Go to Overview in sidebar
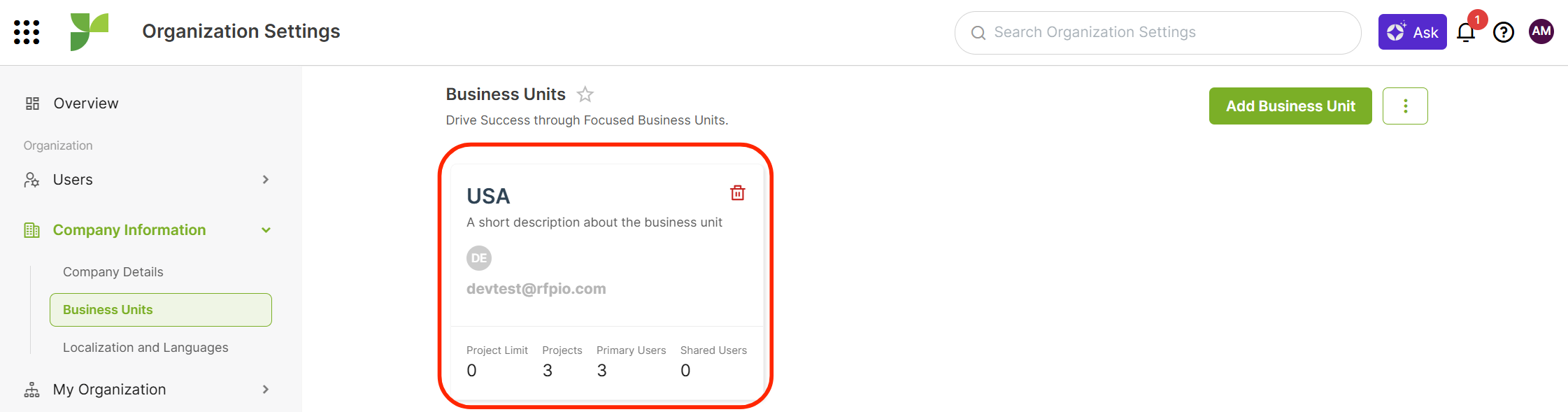 click(x=86, y=104)
